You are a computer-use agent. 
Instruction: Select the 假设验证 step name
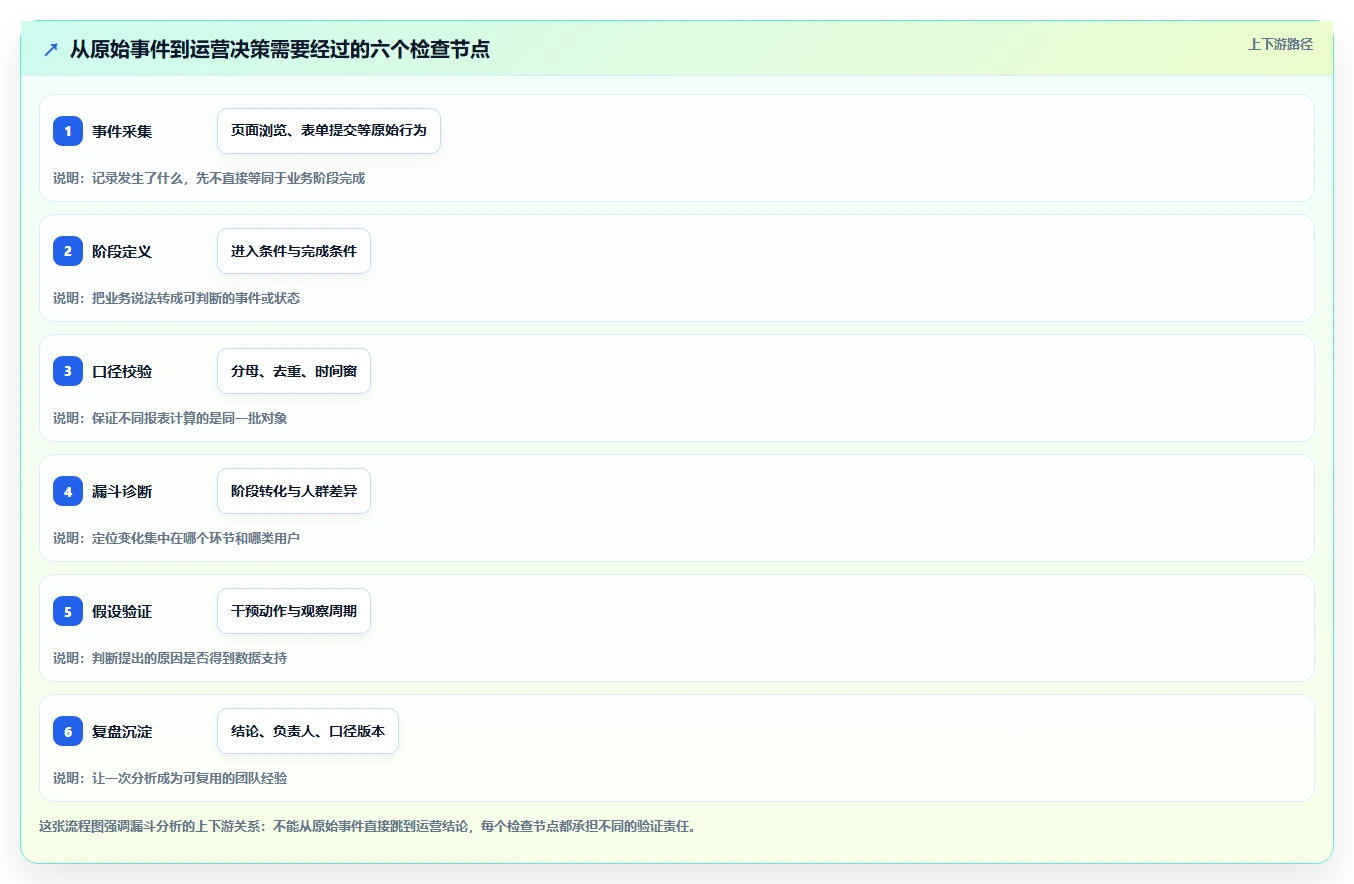pyautogui.click(x=122, y=611)
